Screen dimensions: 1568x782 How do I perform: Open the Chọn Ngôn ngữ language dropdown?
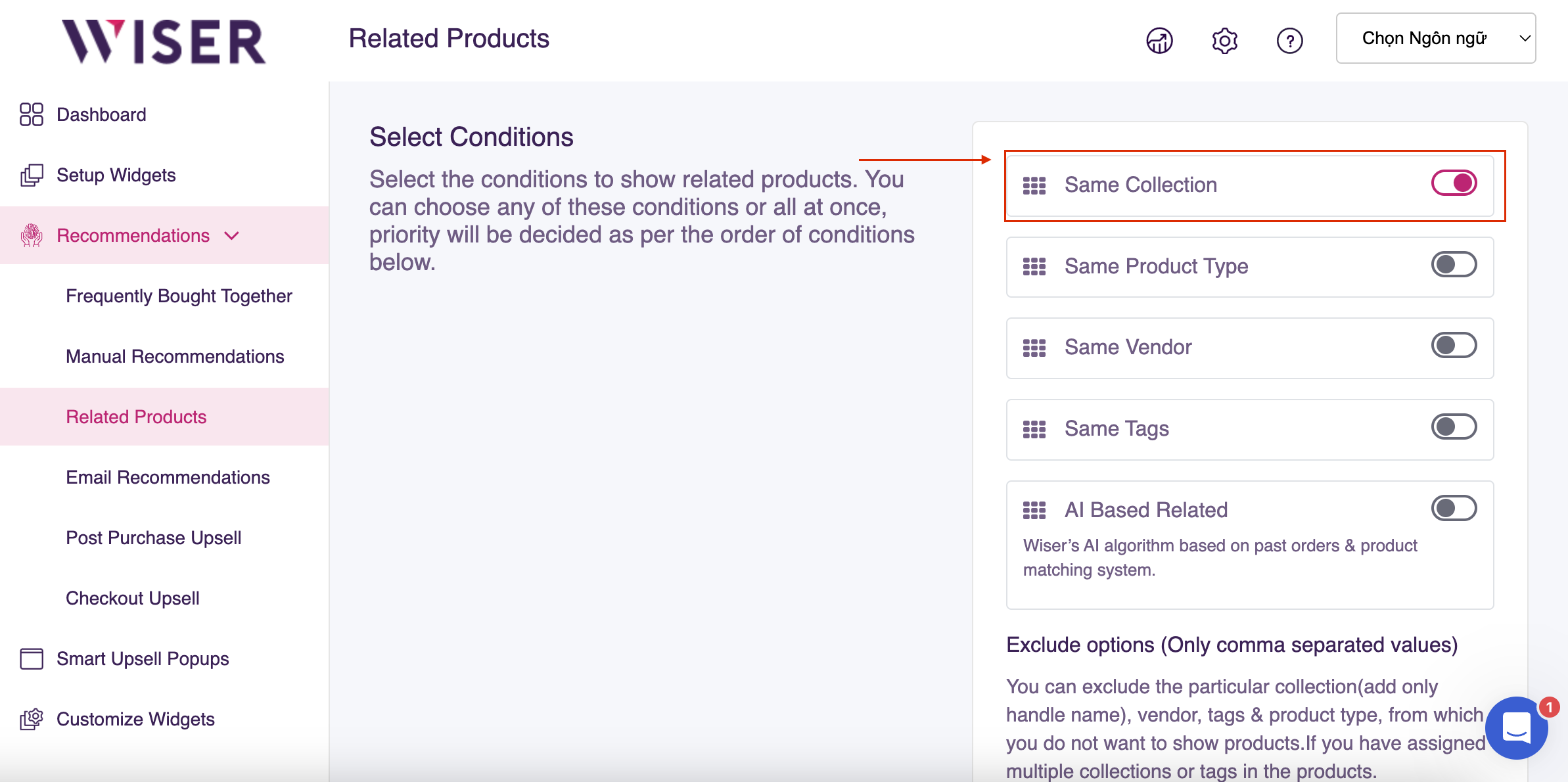click(x=1435, y=39)
